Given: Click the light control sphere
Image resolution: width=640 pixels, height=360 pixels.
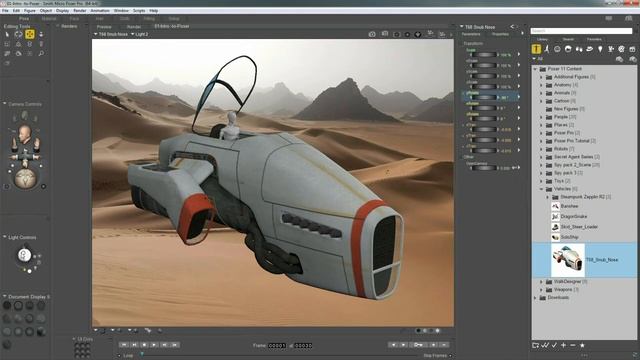Looking at the screenshot, I should [24, 255].
